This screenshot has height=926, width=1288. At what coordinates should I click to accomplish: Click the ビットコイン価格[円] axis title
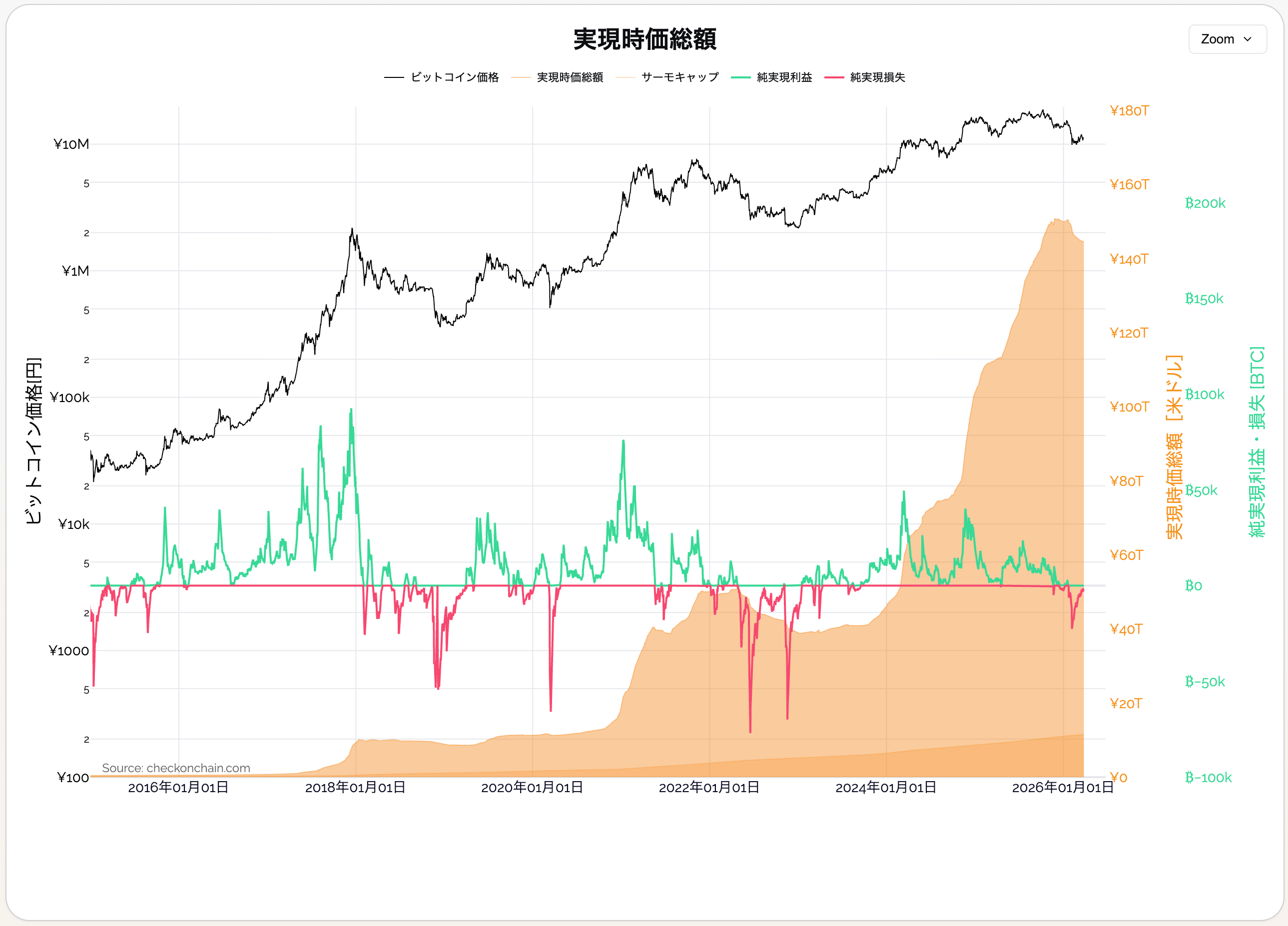pyautogui.click(x=34, y=440)
